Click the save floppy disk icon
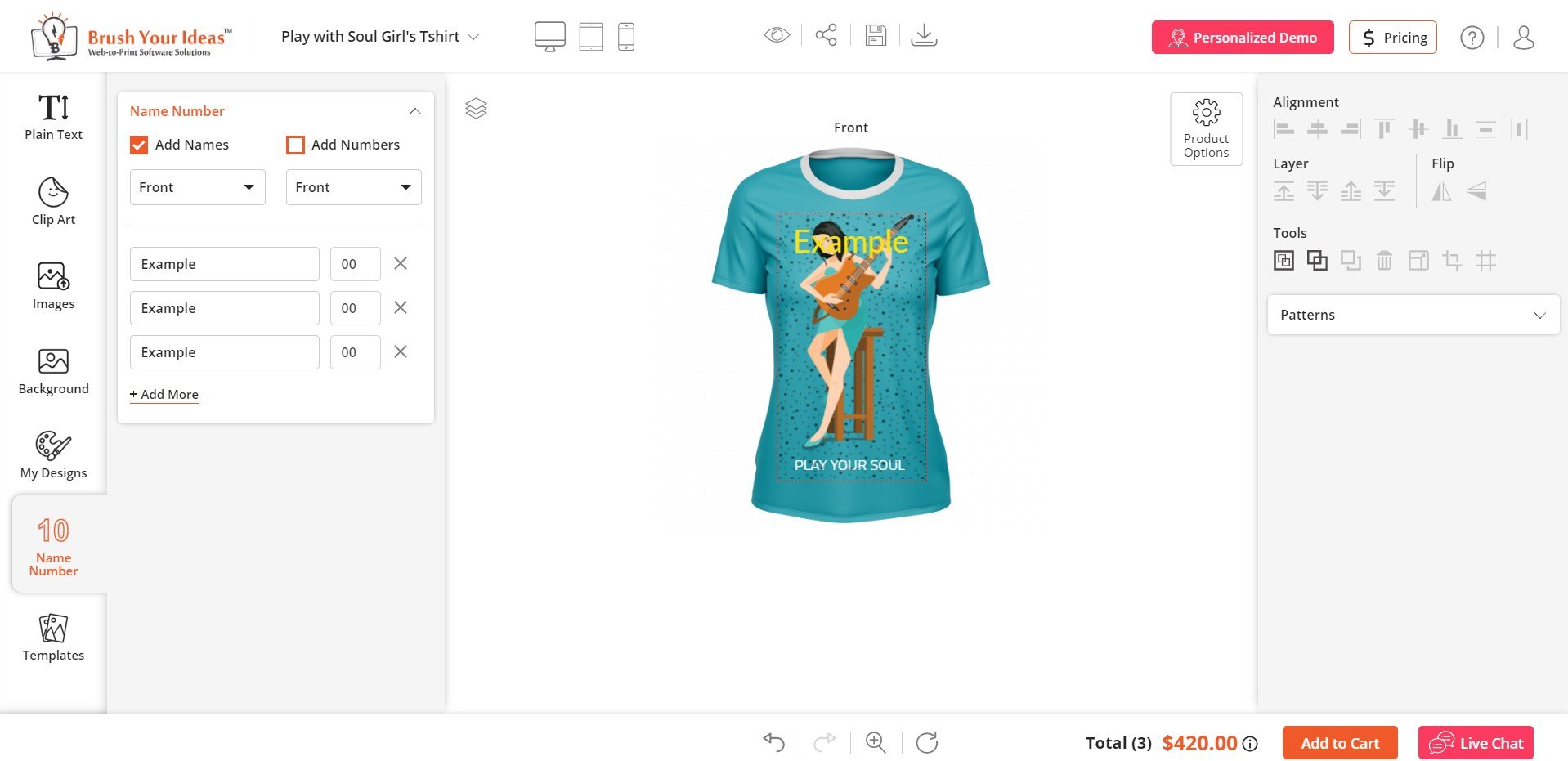 tap(876, 35)
